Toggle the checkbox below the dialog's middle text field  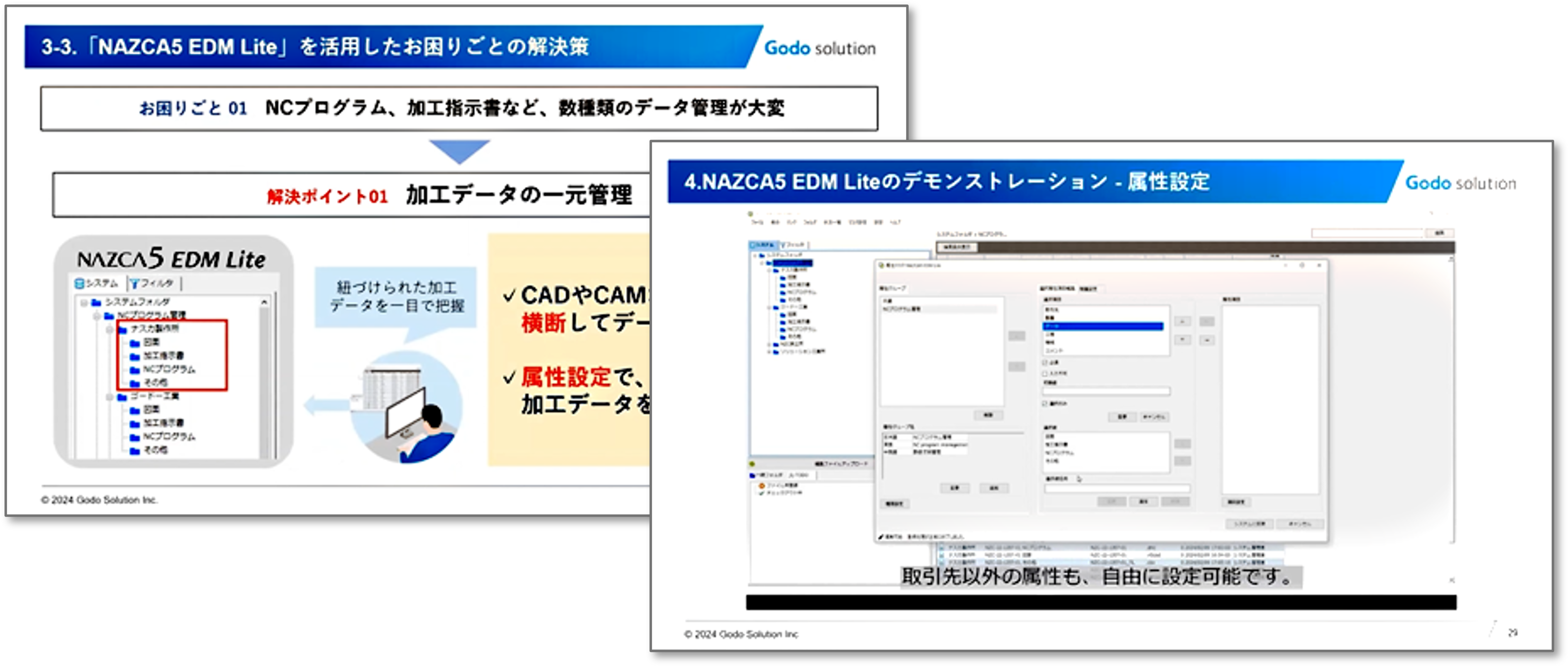click(x=1045, y=404)
